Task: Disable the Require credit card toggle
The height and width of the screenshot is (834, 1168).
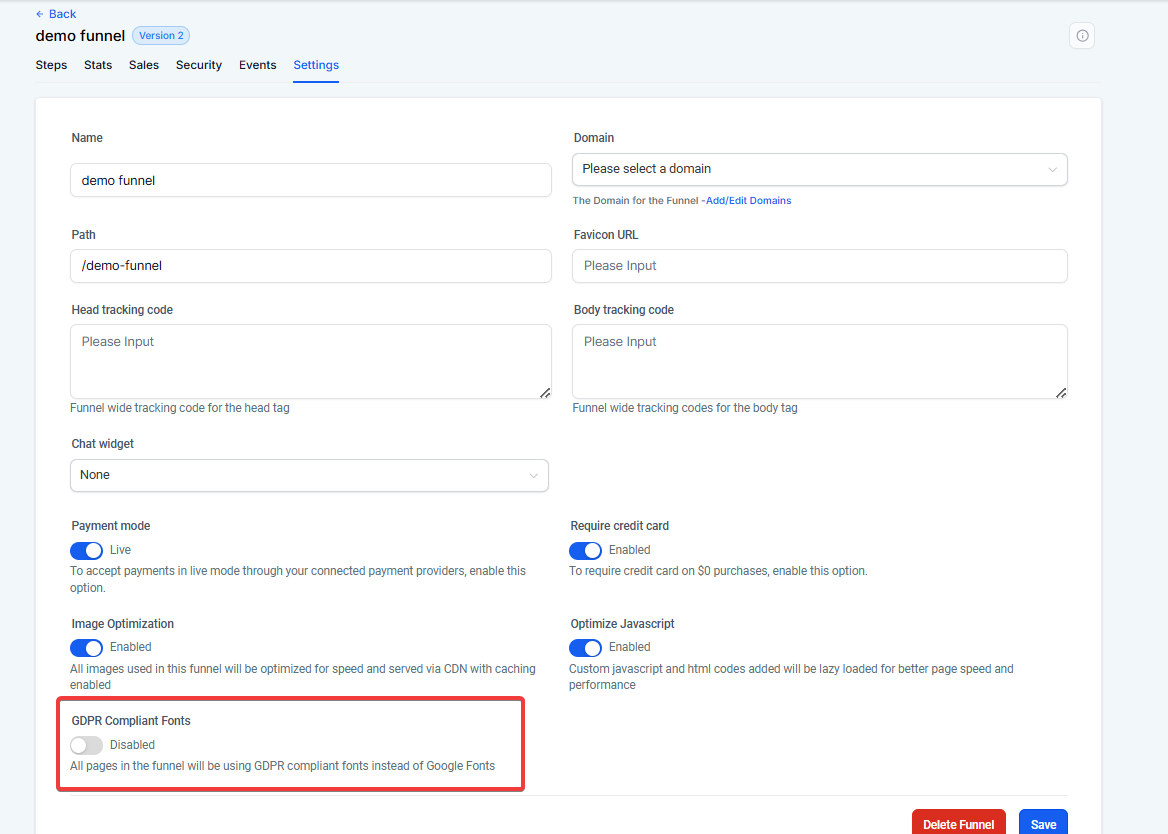Action: (x=585, y=550)
